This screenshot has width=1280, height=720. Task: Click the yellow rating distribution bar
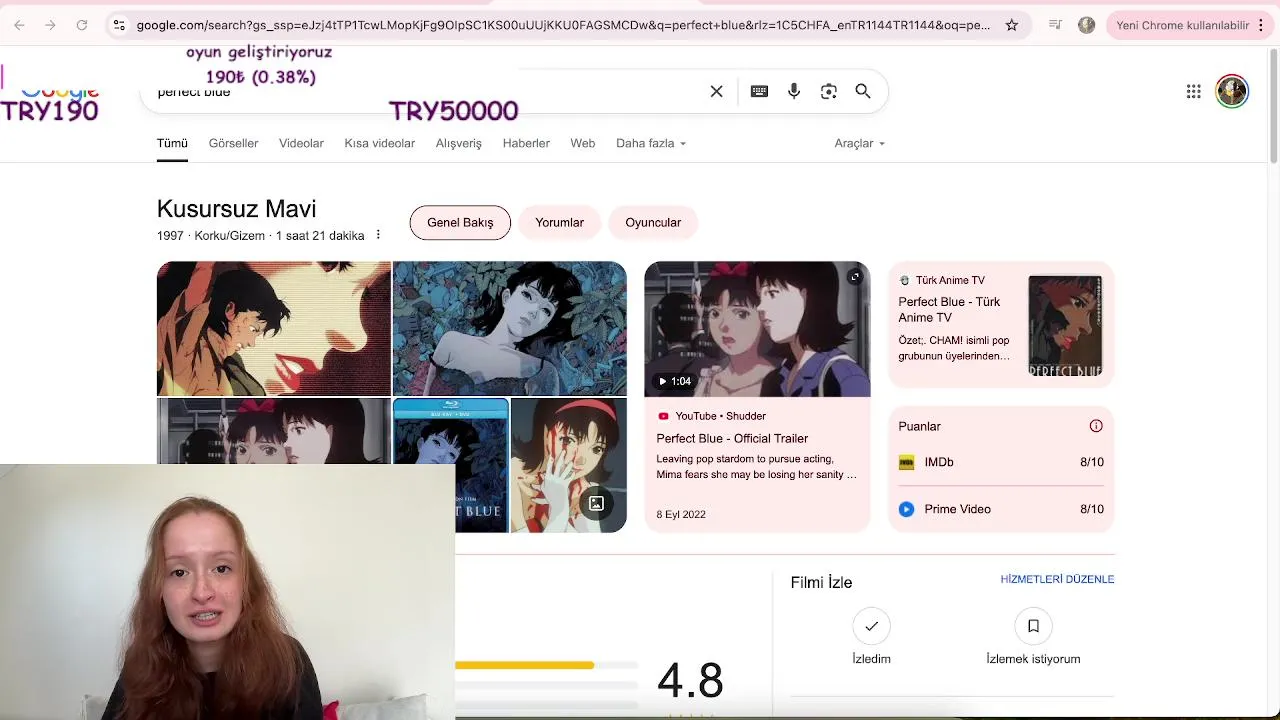coord(525,665)
